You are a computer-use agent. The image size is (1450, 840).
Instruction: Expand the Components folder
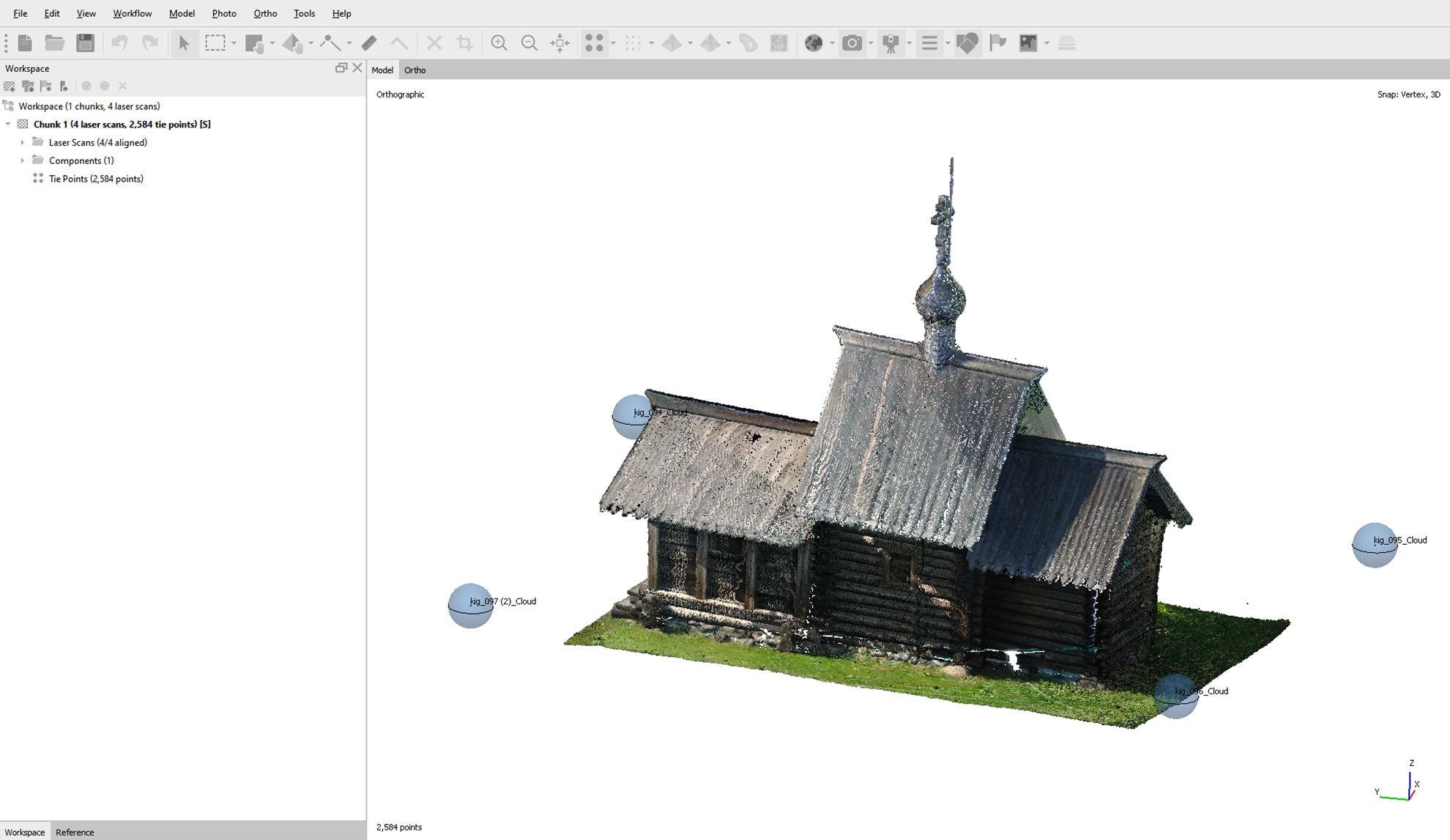click(22, 161)
